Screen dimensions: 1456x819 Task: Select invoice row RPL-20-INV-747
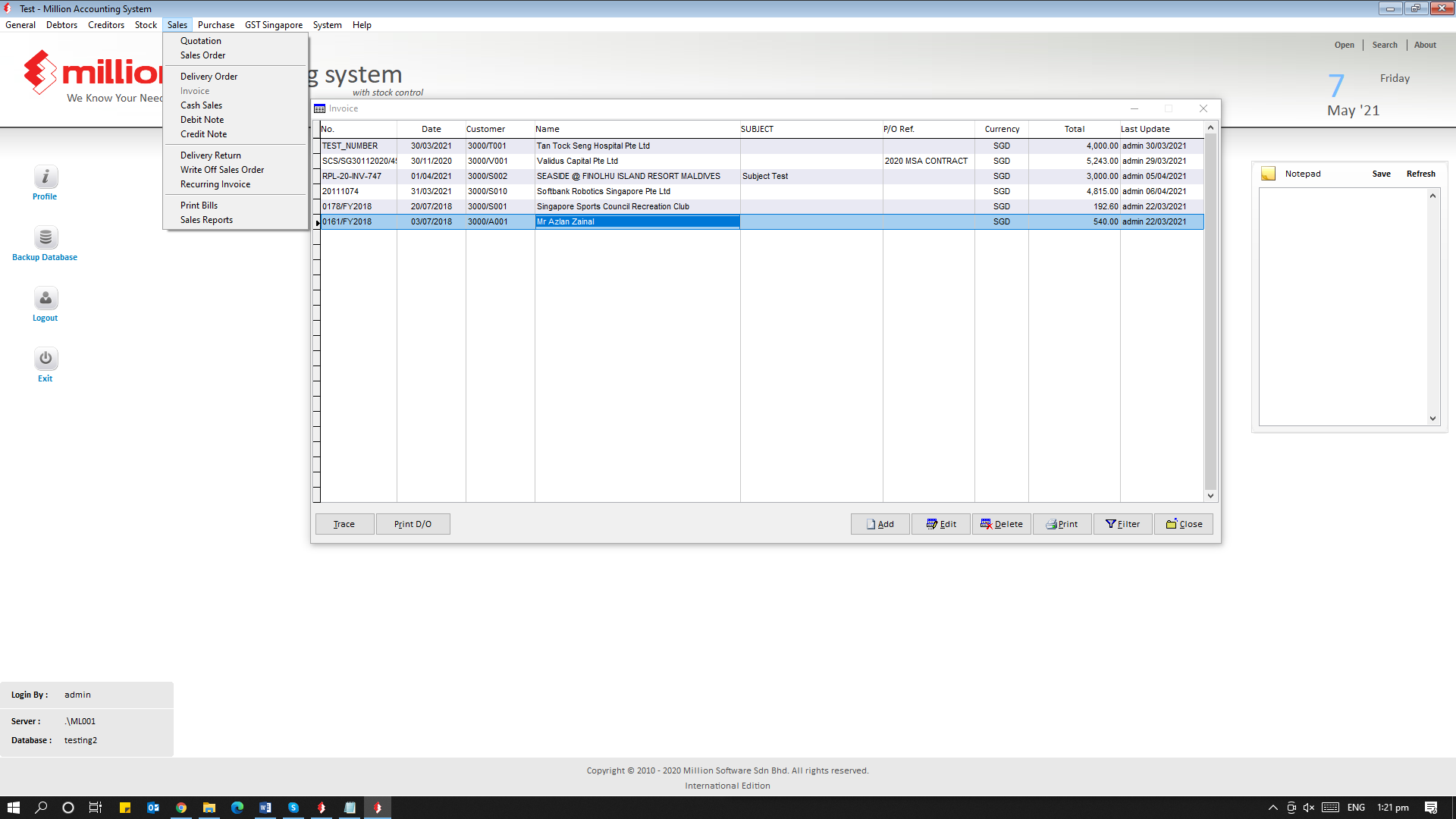[352, 176]
